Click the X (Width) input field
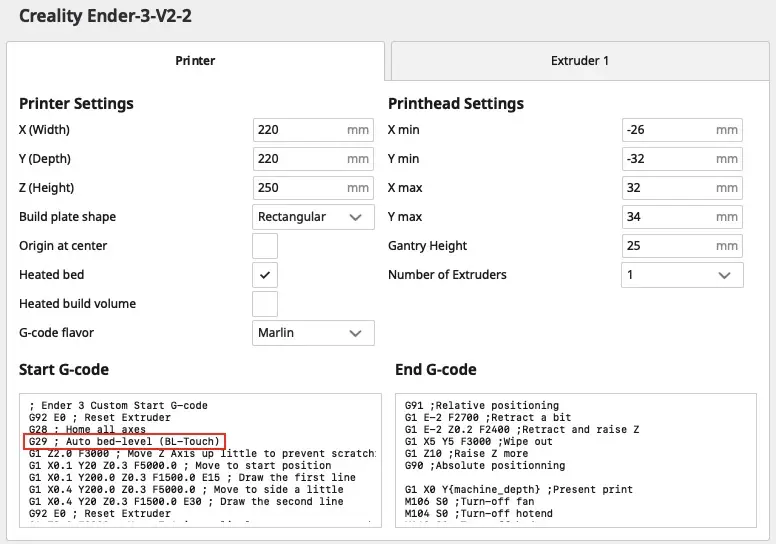Viewport: 776px width, 544px height. click(x=300, y=130)
